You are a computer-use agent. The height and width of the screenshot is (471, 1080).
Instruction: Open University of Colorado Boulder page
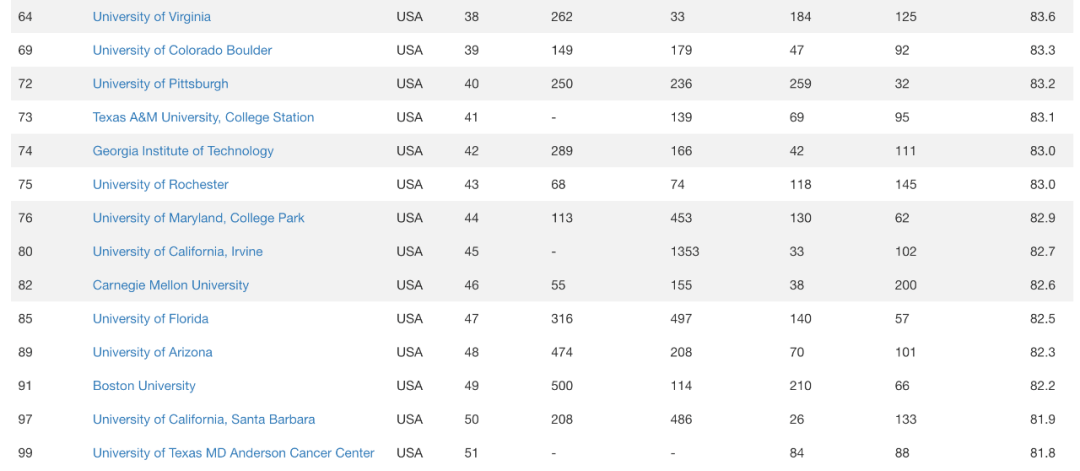[x=183, y=50]
